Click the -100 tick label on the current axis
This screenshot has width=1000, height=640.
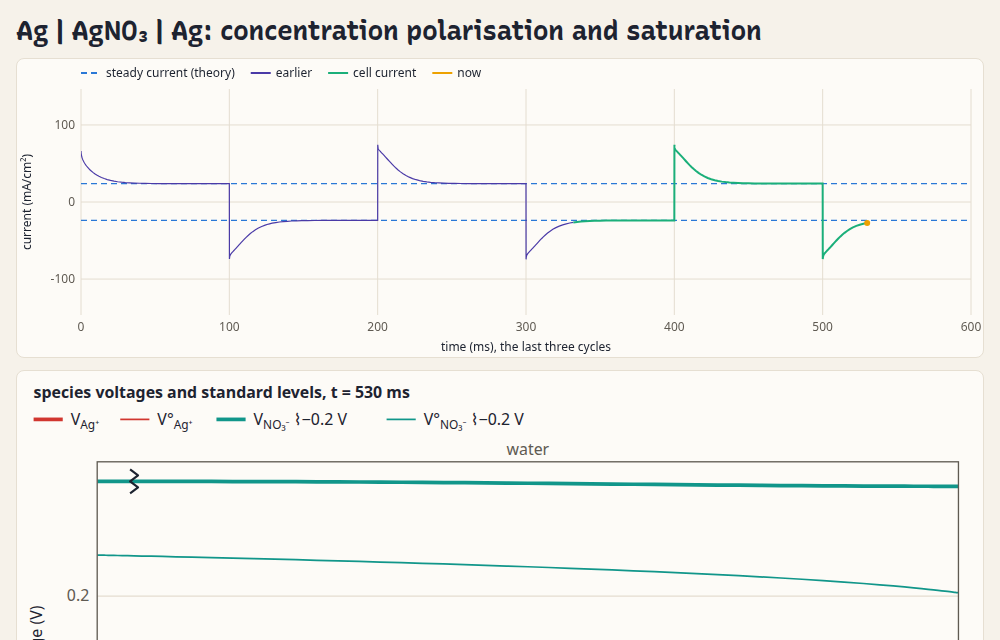[62, 279]
